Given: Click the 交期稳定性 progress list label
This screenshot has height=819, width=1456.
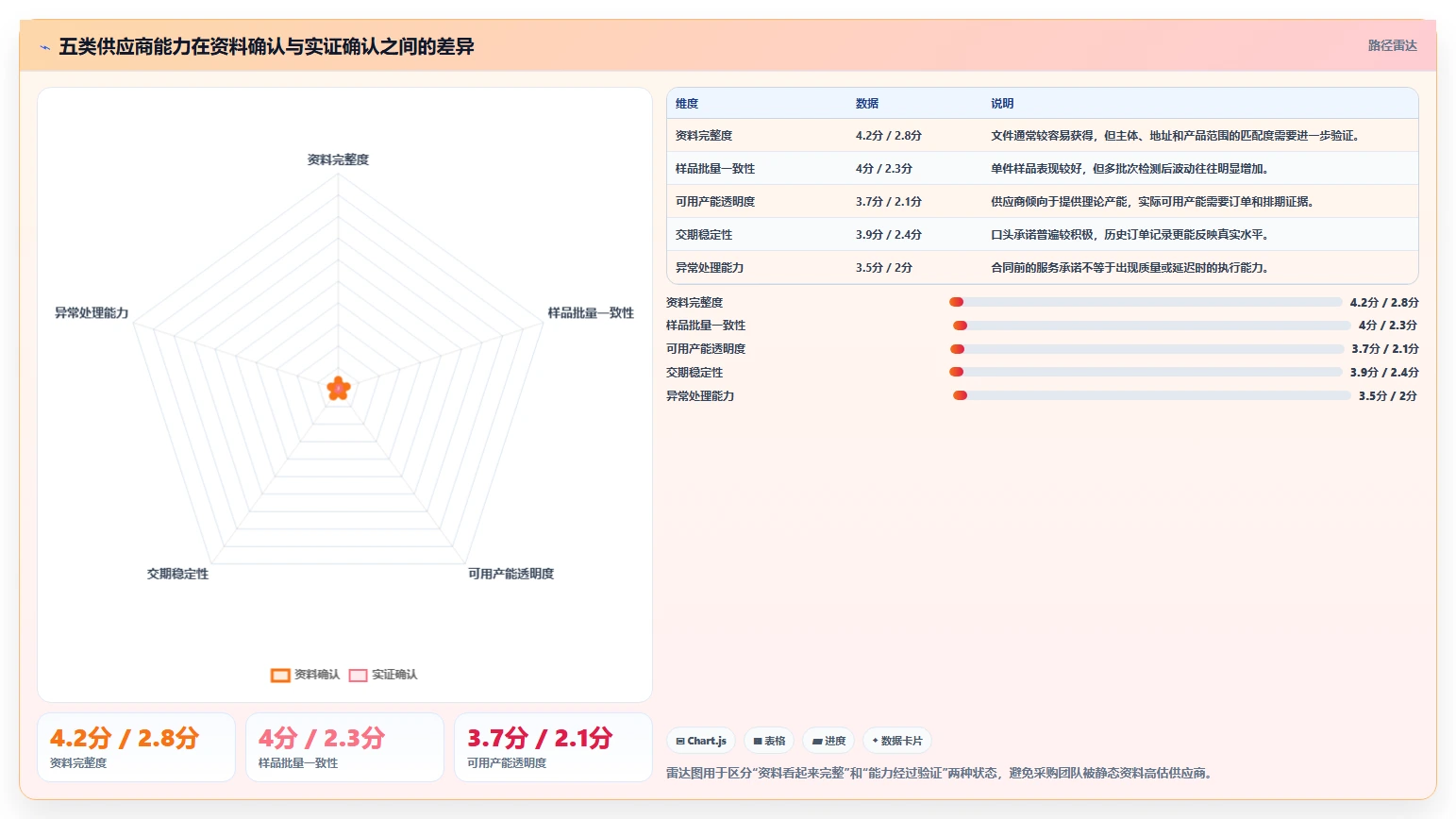Looking at the screenshot, I should pyautogui.click(x=695, y=373).
